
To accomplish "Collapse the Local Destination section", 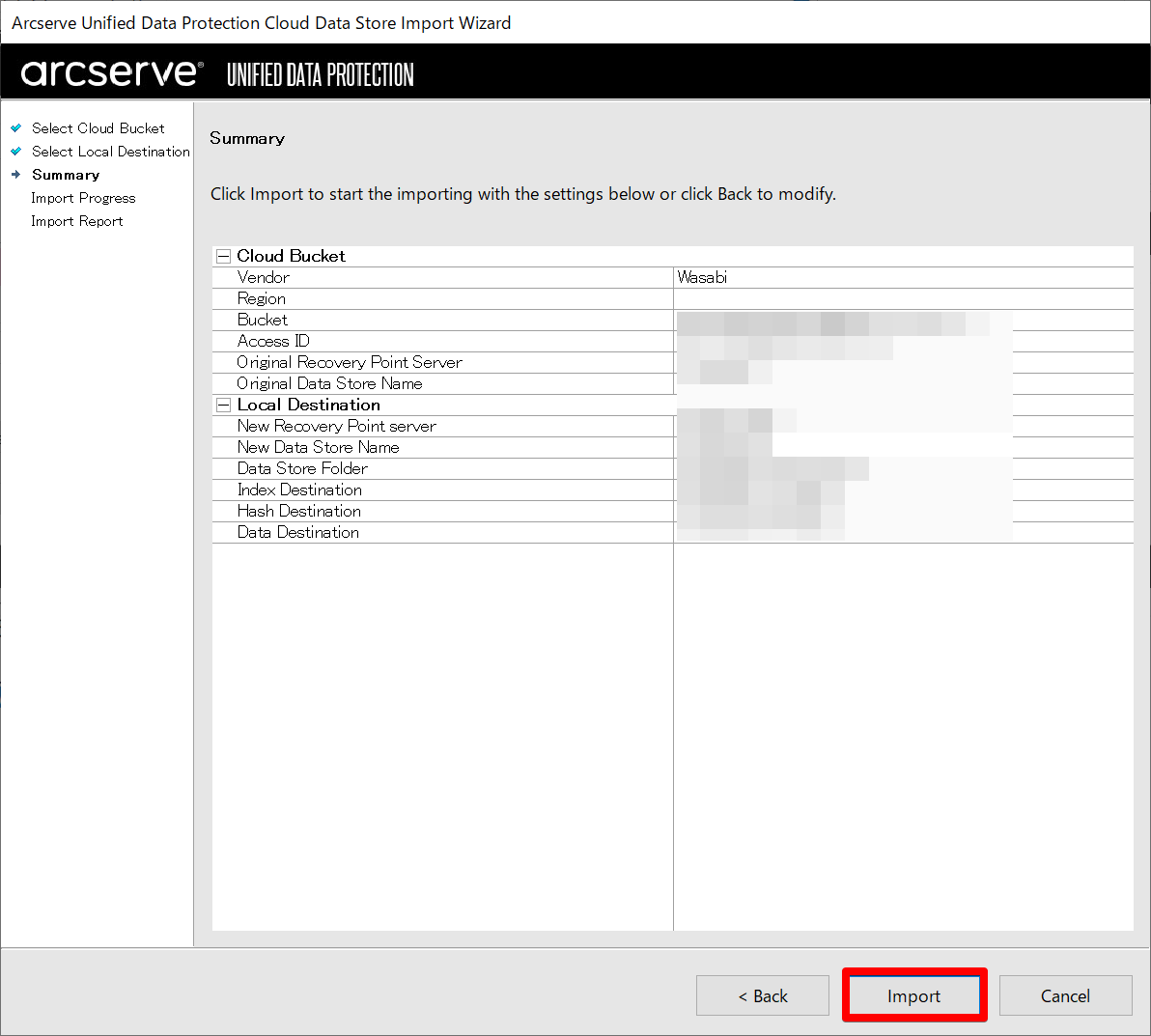I will click(223, 406).
